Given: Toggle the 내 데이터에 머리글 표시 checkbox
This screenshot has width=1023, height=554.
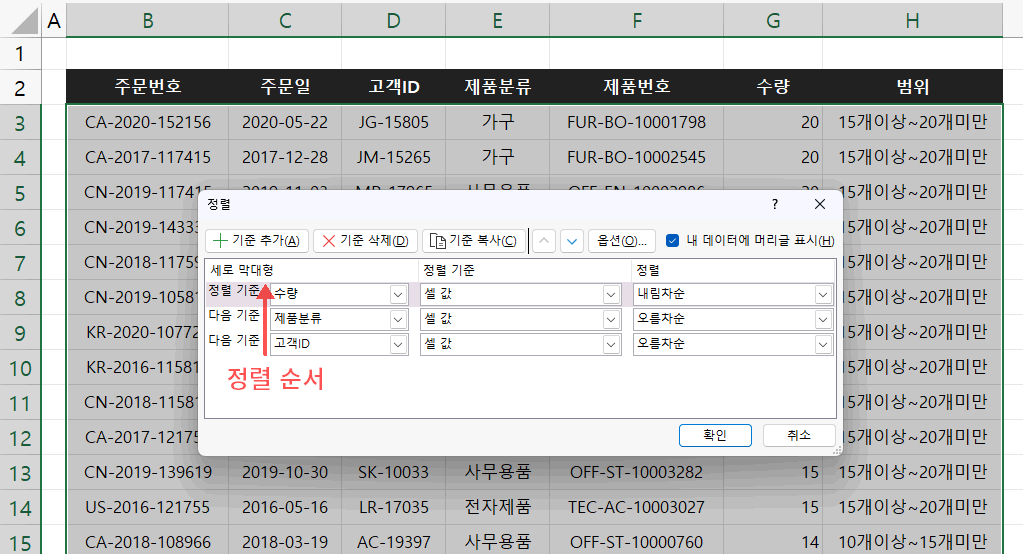Looking at the screenshot, I should [x=672, y=241].
